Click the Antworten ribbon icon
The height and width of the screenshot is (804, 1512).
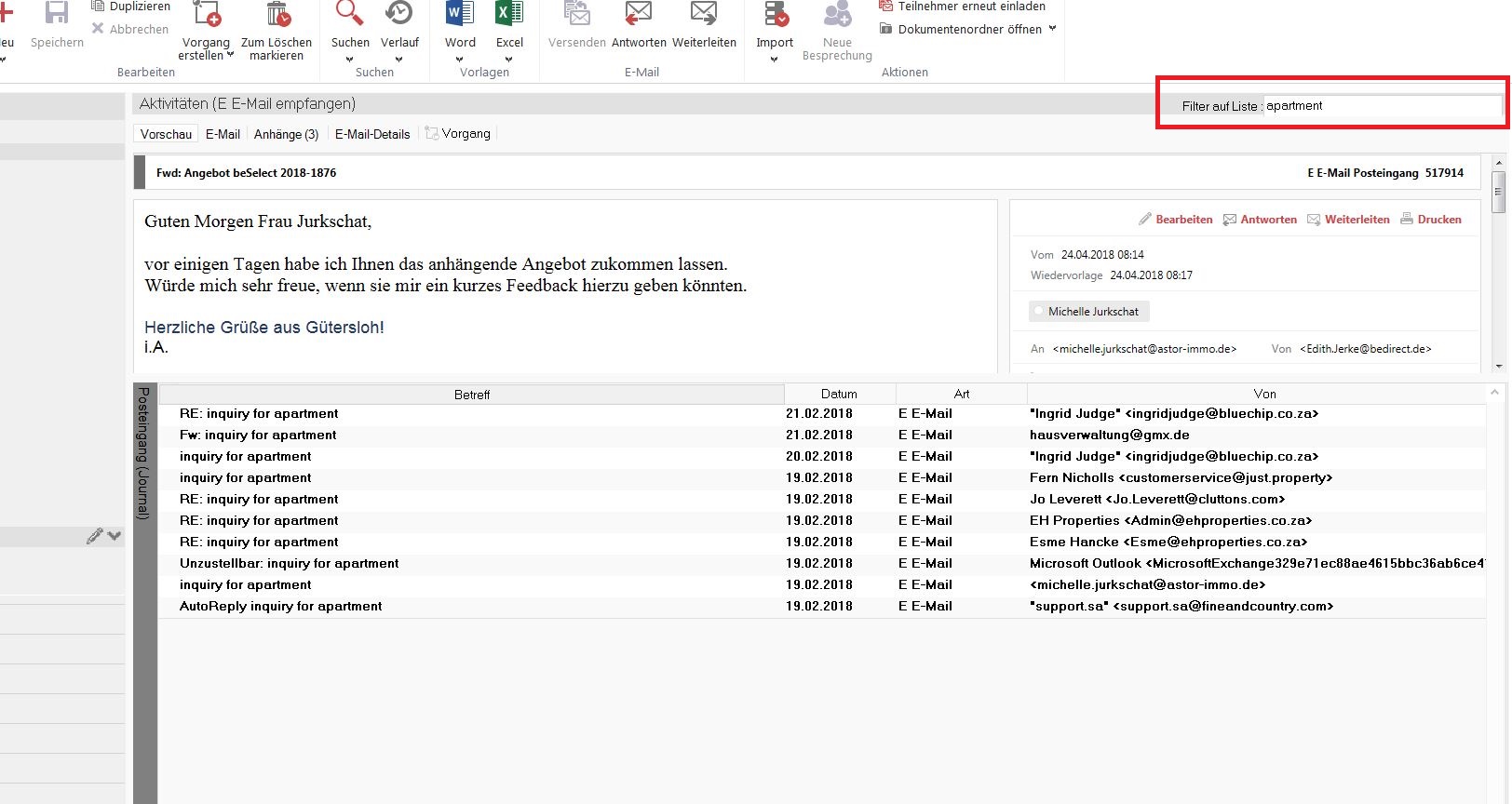tap(639, 15)
